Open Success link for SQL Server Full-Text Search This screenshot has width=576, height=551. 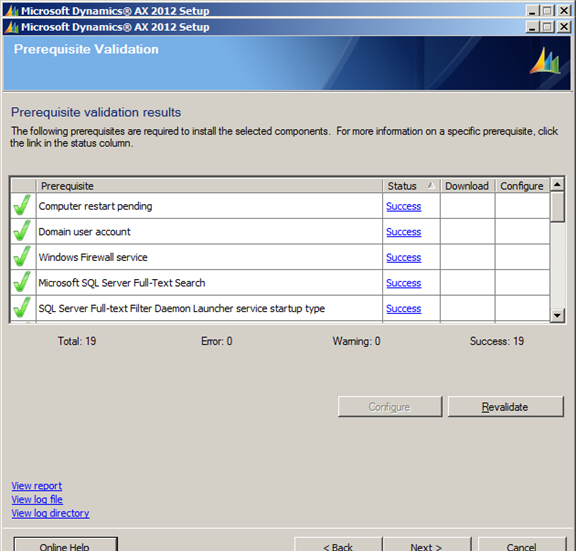(403, 283)
